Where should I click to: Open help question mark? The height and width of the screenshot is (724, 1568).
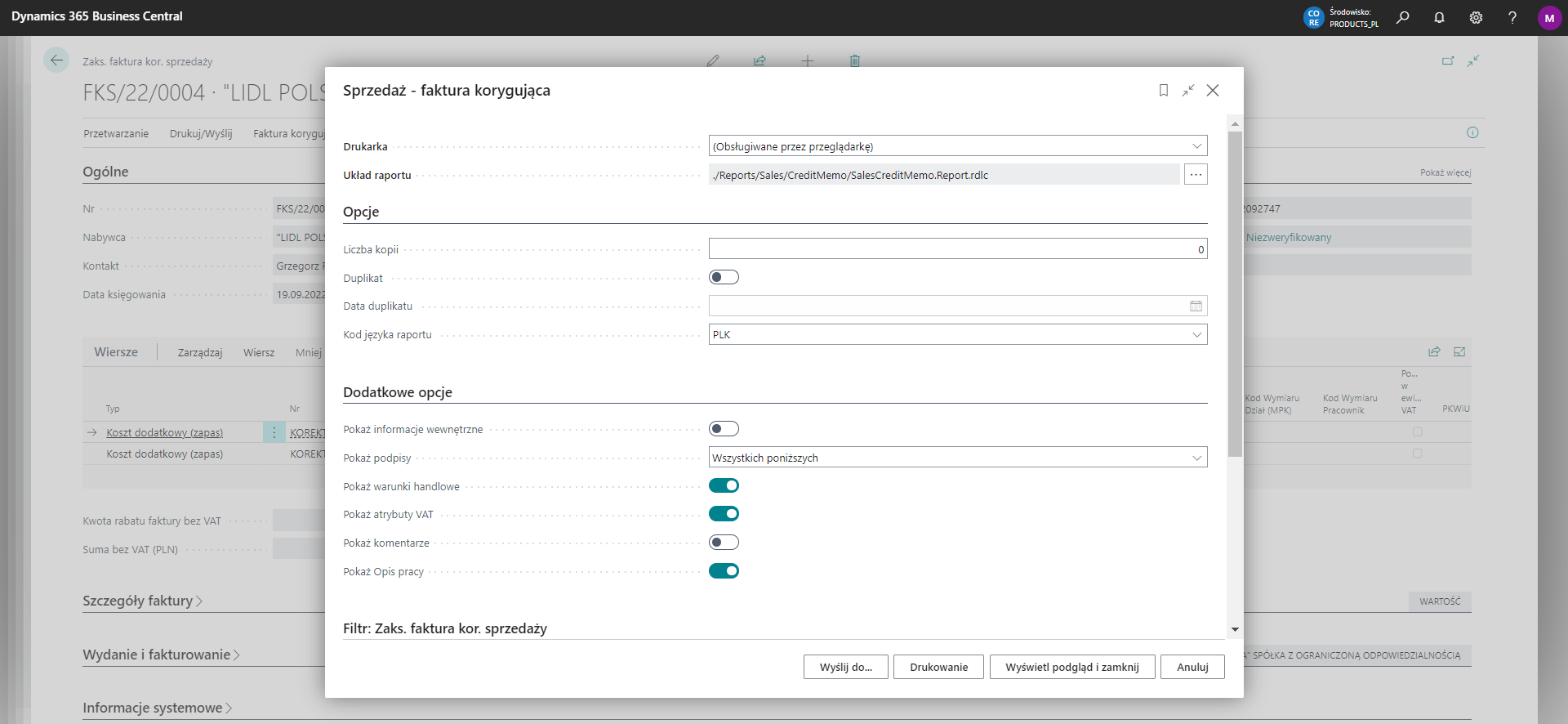[1512, 17]
